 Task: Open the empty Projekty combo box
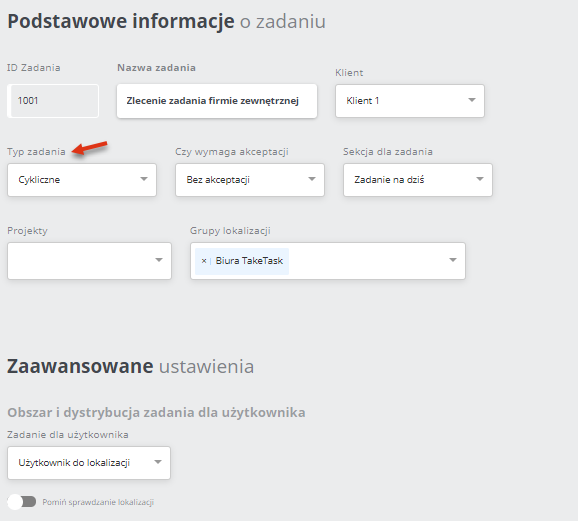[x=89, y=261]
